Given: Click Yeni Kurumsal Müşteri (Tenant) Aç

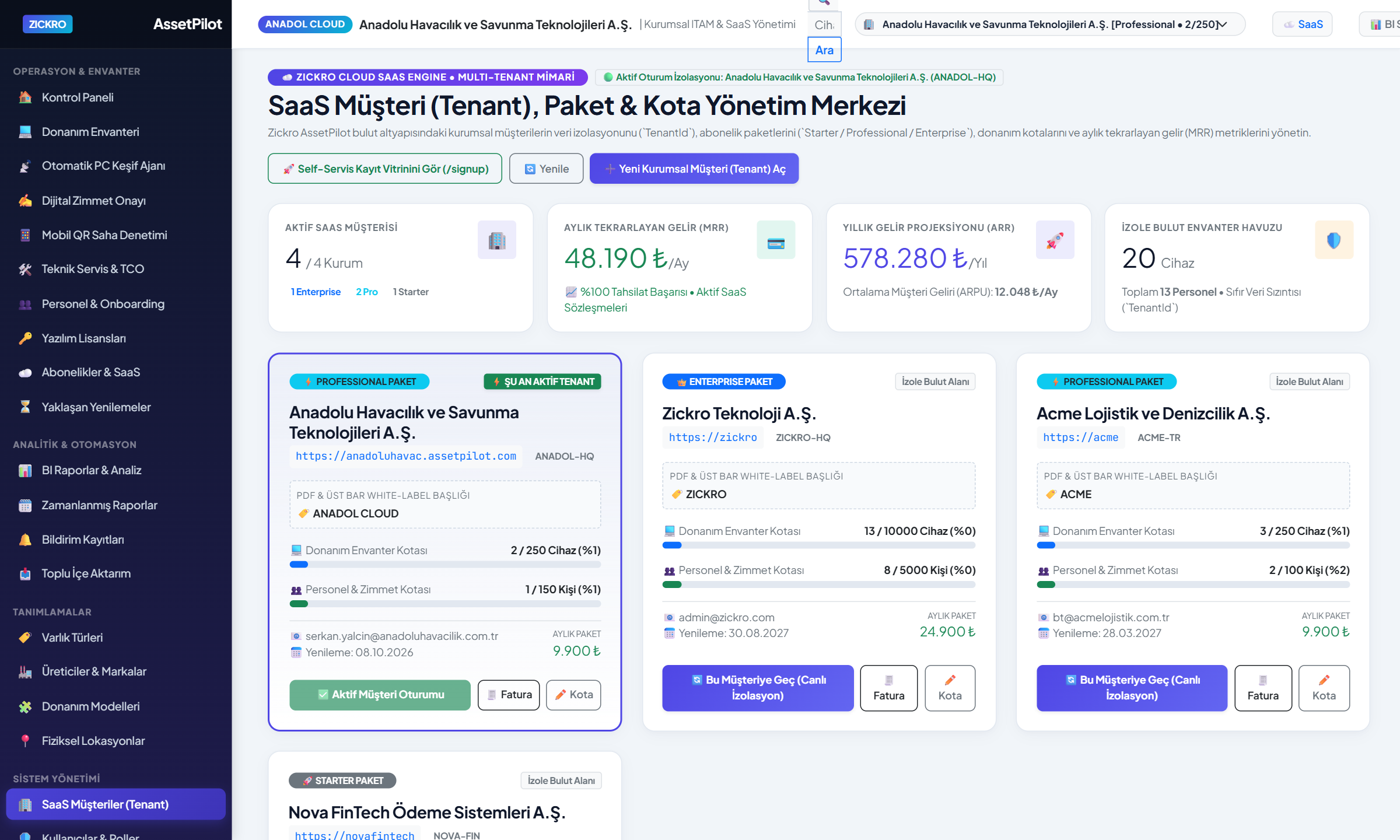Looking at the screenshot, I should [694, 169].
